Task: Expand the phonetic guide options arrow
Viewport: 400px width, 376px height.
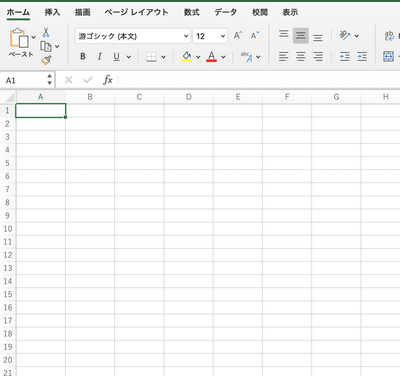Action: click(x=258, y=57)
